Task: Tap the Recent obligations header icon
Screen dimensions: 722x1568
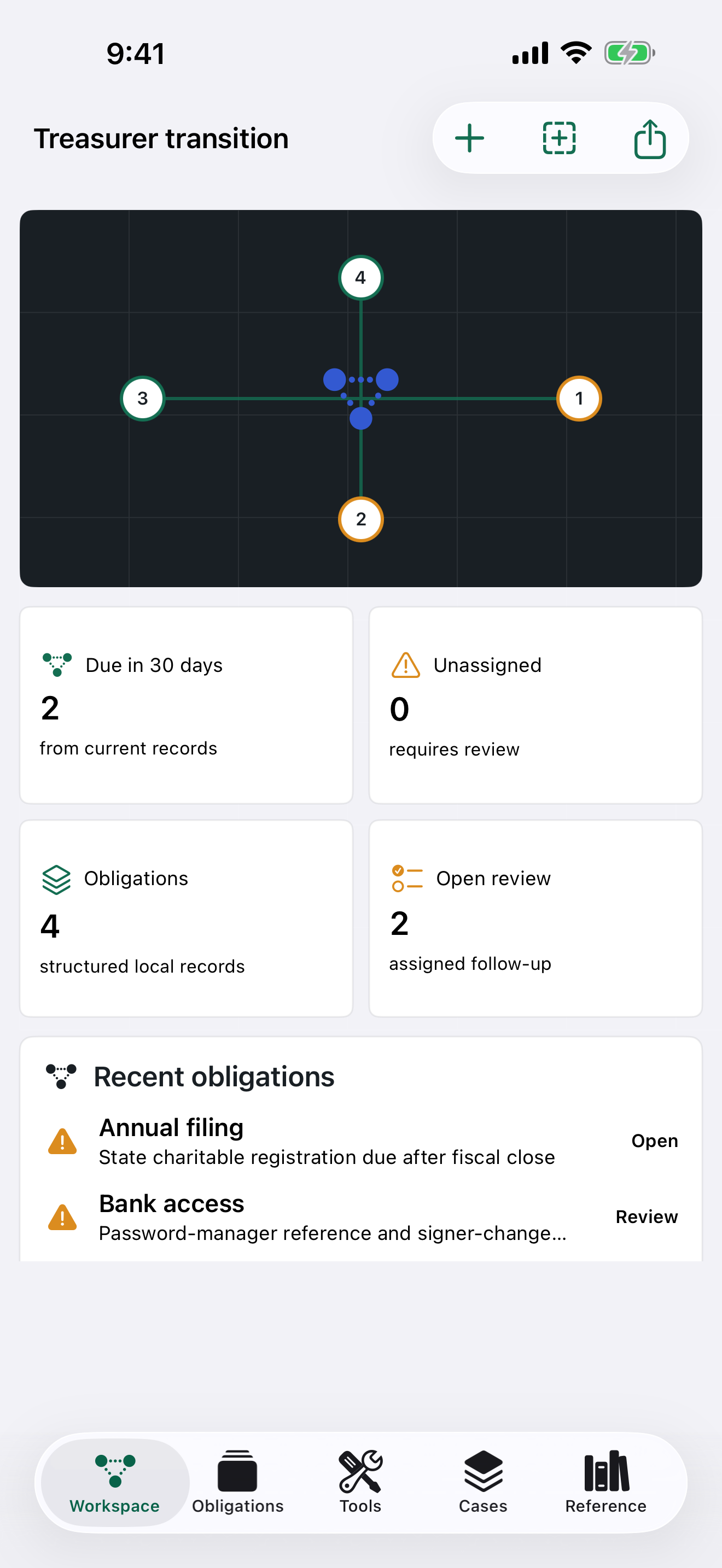Action: pos(61,1076)
